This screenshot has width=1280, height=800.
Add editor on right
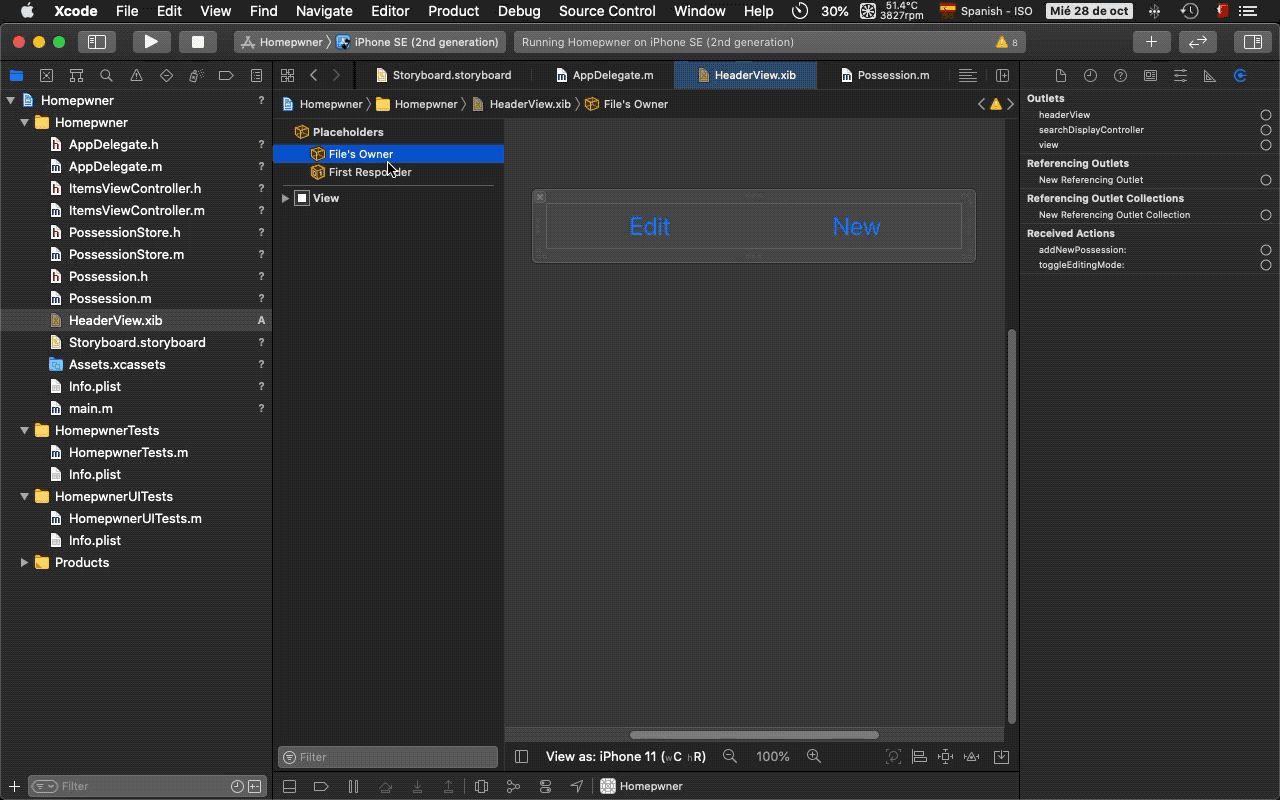point(1003,75)
